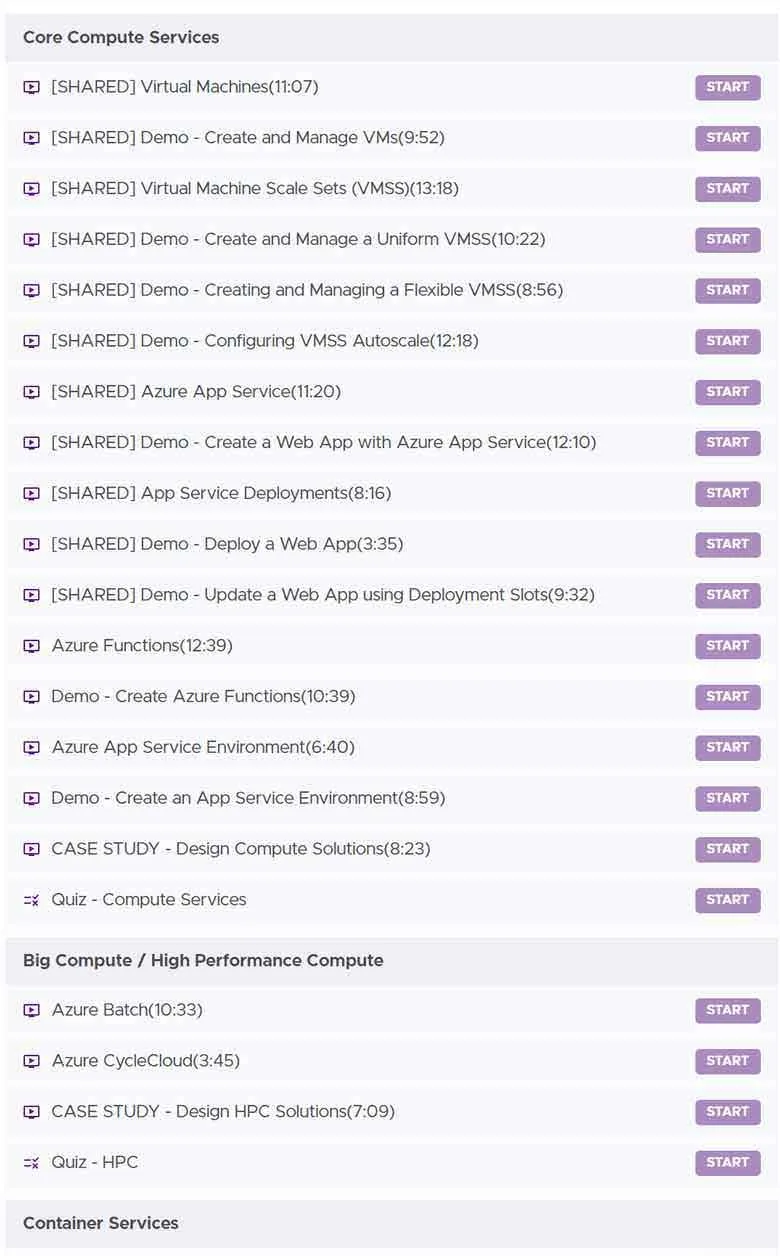The height and width of the screenshot is (1256, 780).
Task: Click video icon for Create and Manage VMs demo
Action: point(31,138)
